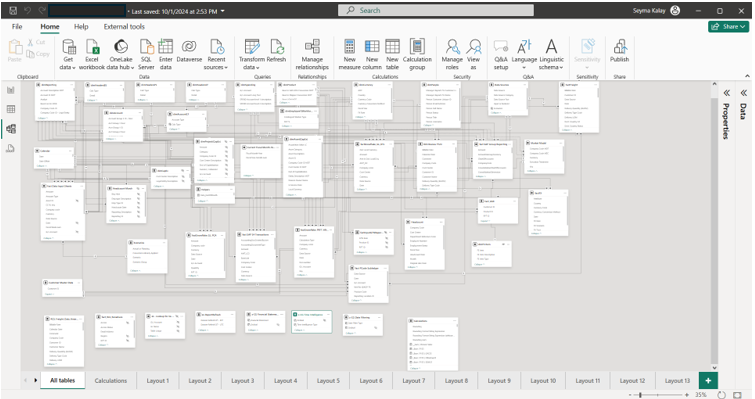Image resolution: width=755 pixels, height=399 pixels.
Task: Open the File menu
Action: (x=17, y=26)
